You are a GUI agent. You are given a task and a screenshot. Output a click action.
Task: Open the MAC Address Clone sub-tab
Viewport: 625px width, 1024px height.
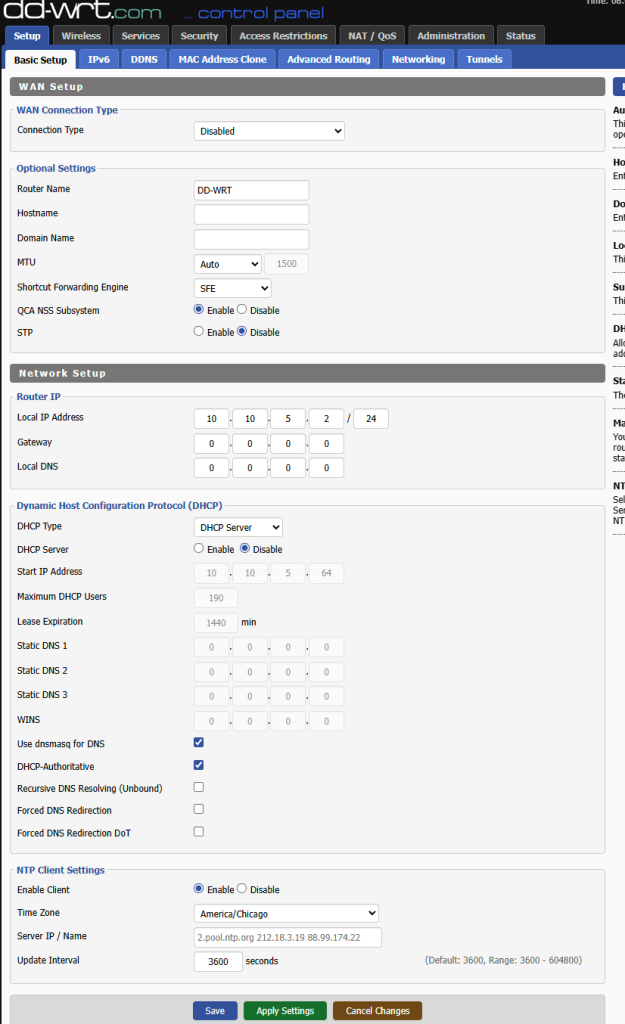click(222, 60)
